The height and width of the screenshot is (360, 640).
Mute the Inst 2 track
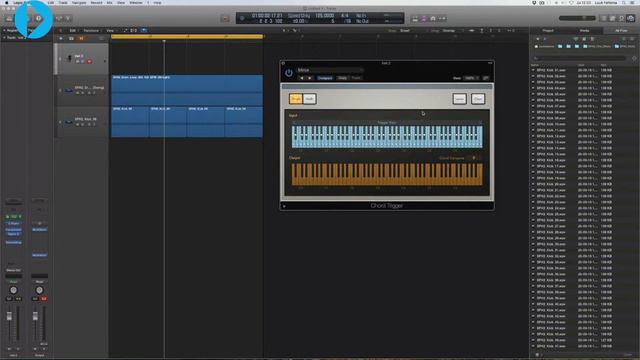click(77, 62)
